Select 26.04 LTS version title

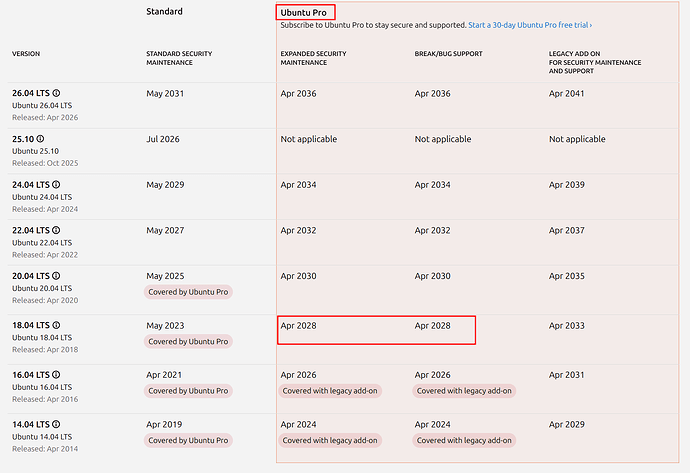tap(31, 93)
